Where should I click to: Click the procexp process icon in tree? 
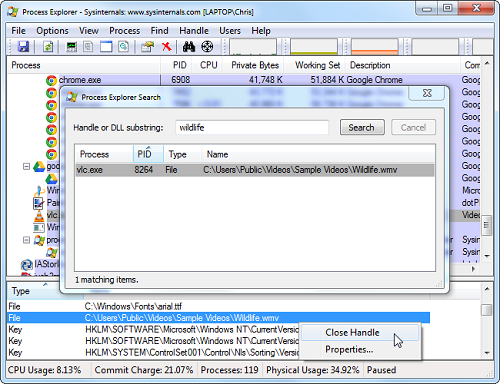(x=39, y=240)
